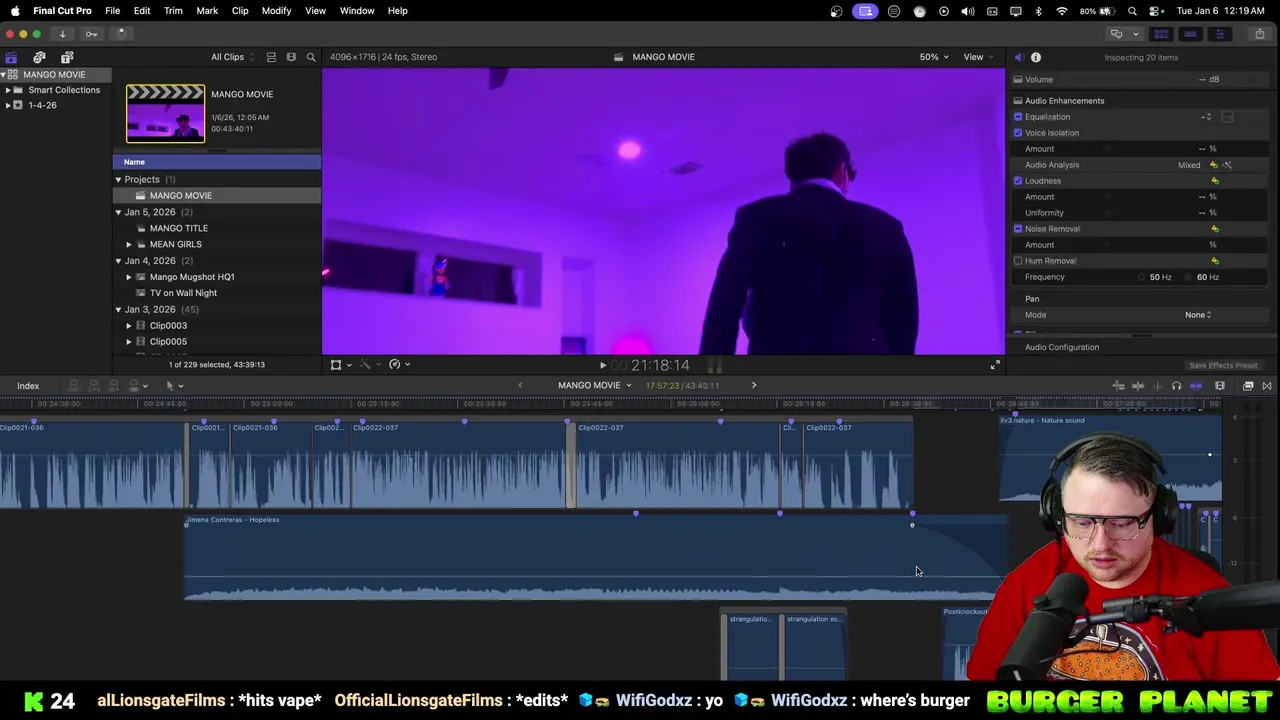Collapse the Jan 5, 2026 group
This screenshot has width=1280, height=720.
pyautogui.click(x=118, y=212)
